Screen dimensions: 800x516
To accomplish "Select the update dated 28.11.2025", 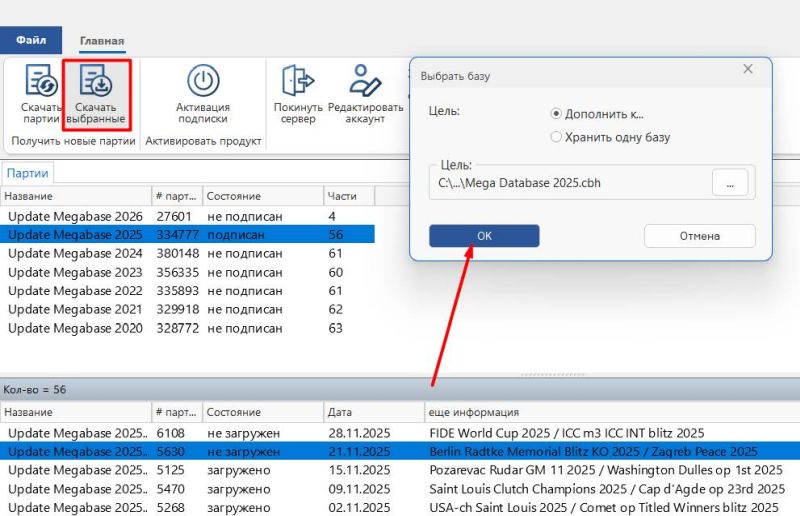I will 400,433.
